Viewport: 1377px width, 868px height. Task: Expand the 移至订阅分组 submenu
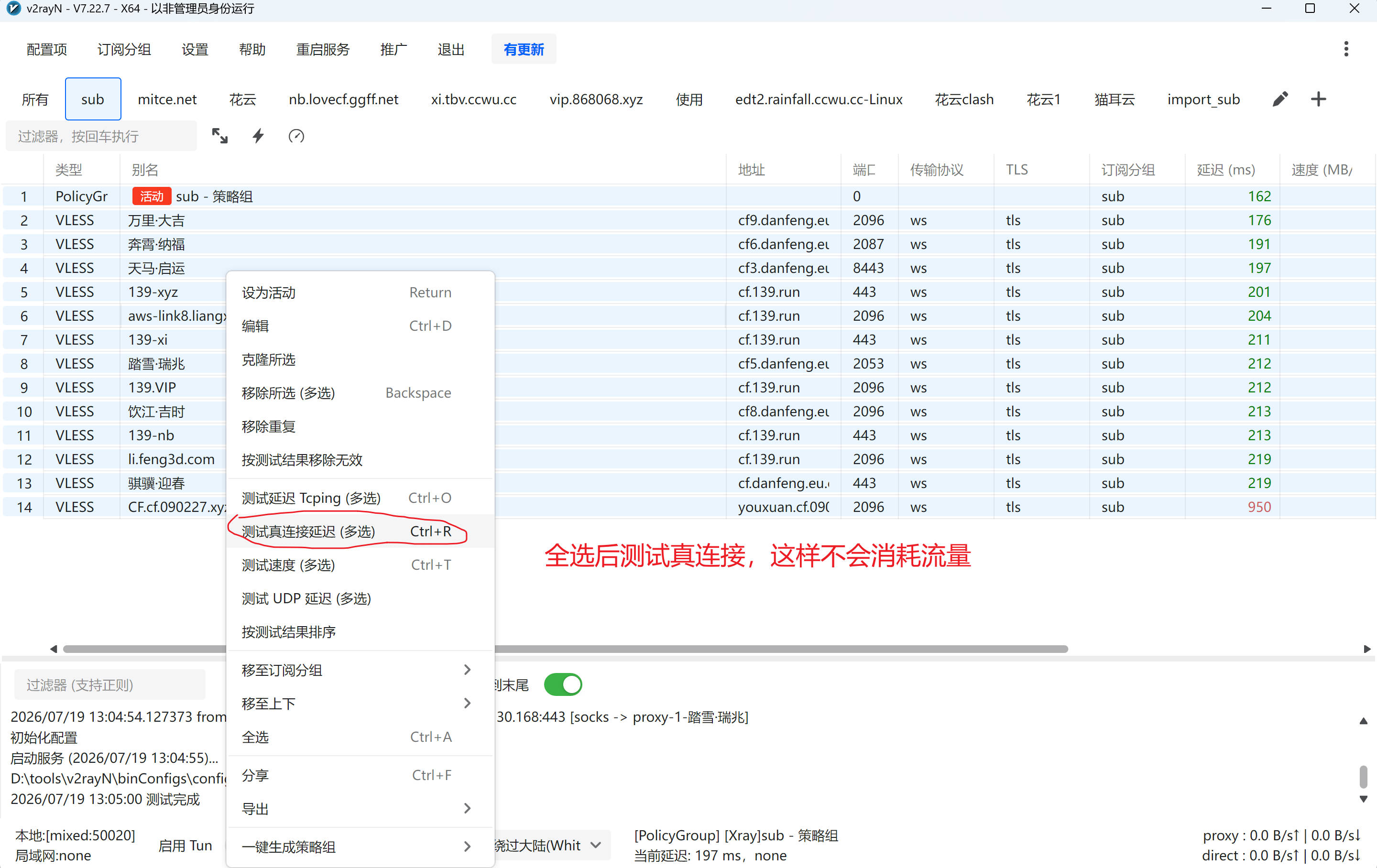(x=360, y=670)
